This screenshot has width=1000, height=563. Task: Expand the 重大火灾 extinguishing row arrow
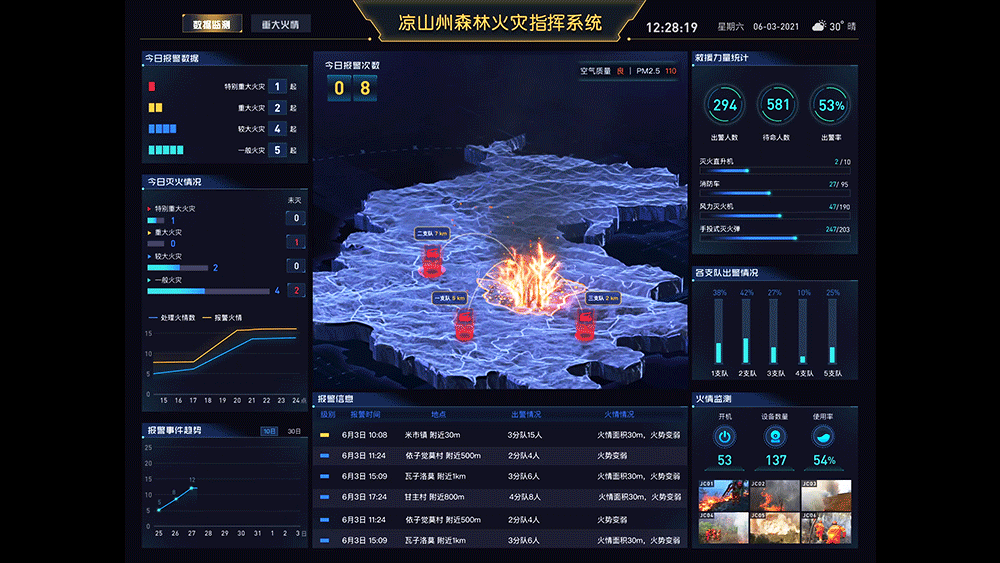(149, 233)
